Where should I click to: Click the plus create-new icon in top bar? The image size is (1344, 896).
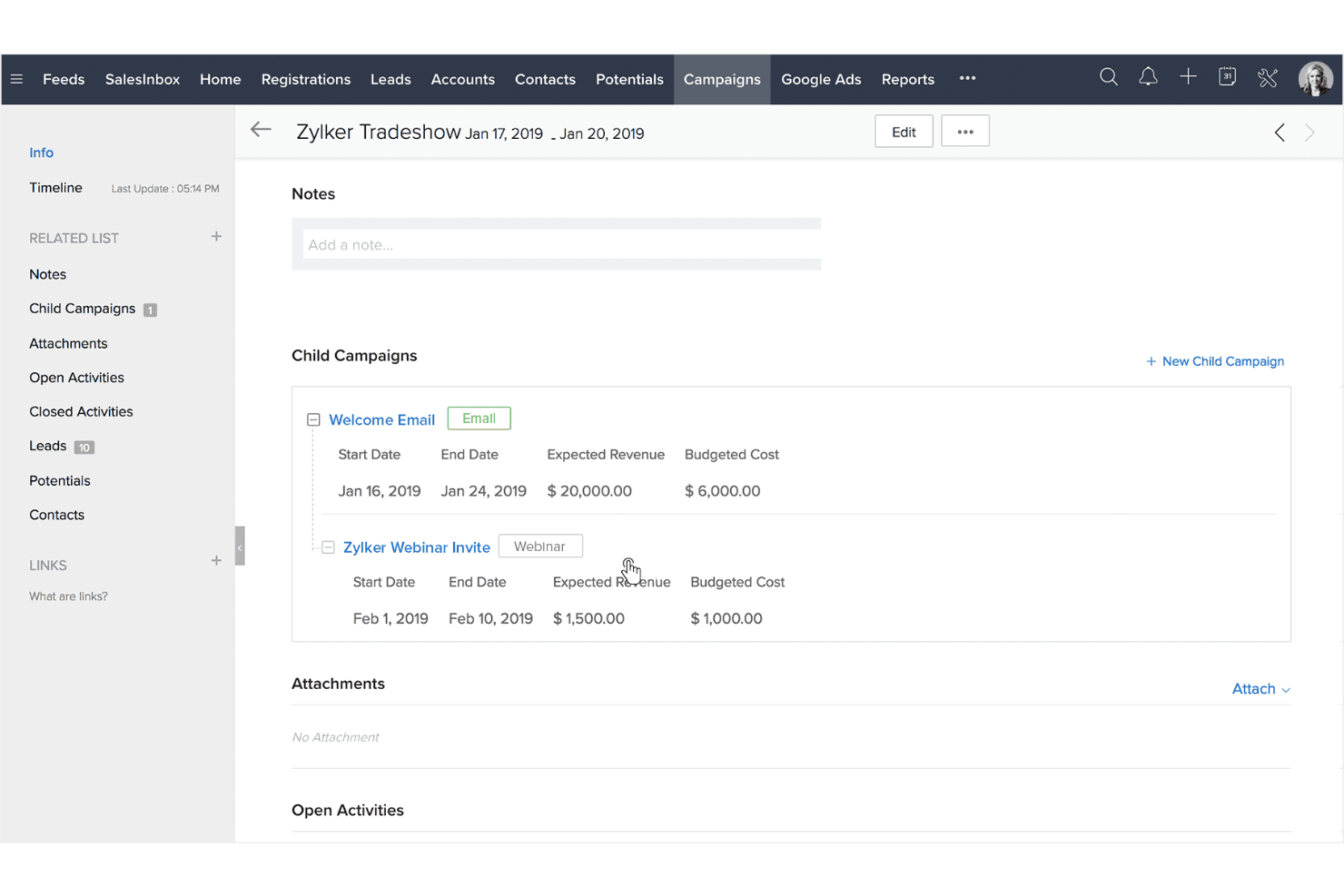pyautogui.click(x=1188, y=77)
